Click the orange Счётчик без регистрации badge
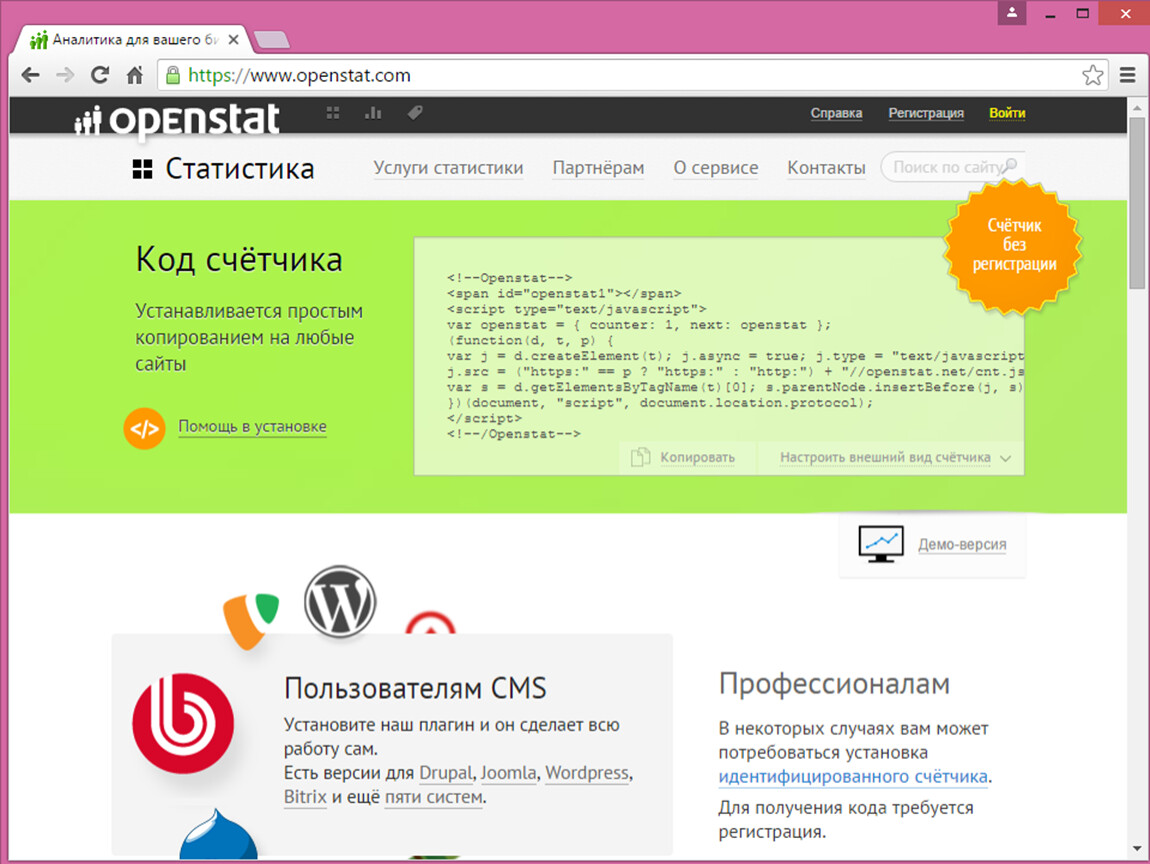1150x864 pixels. (1014, 245)
